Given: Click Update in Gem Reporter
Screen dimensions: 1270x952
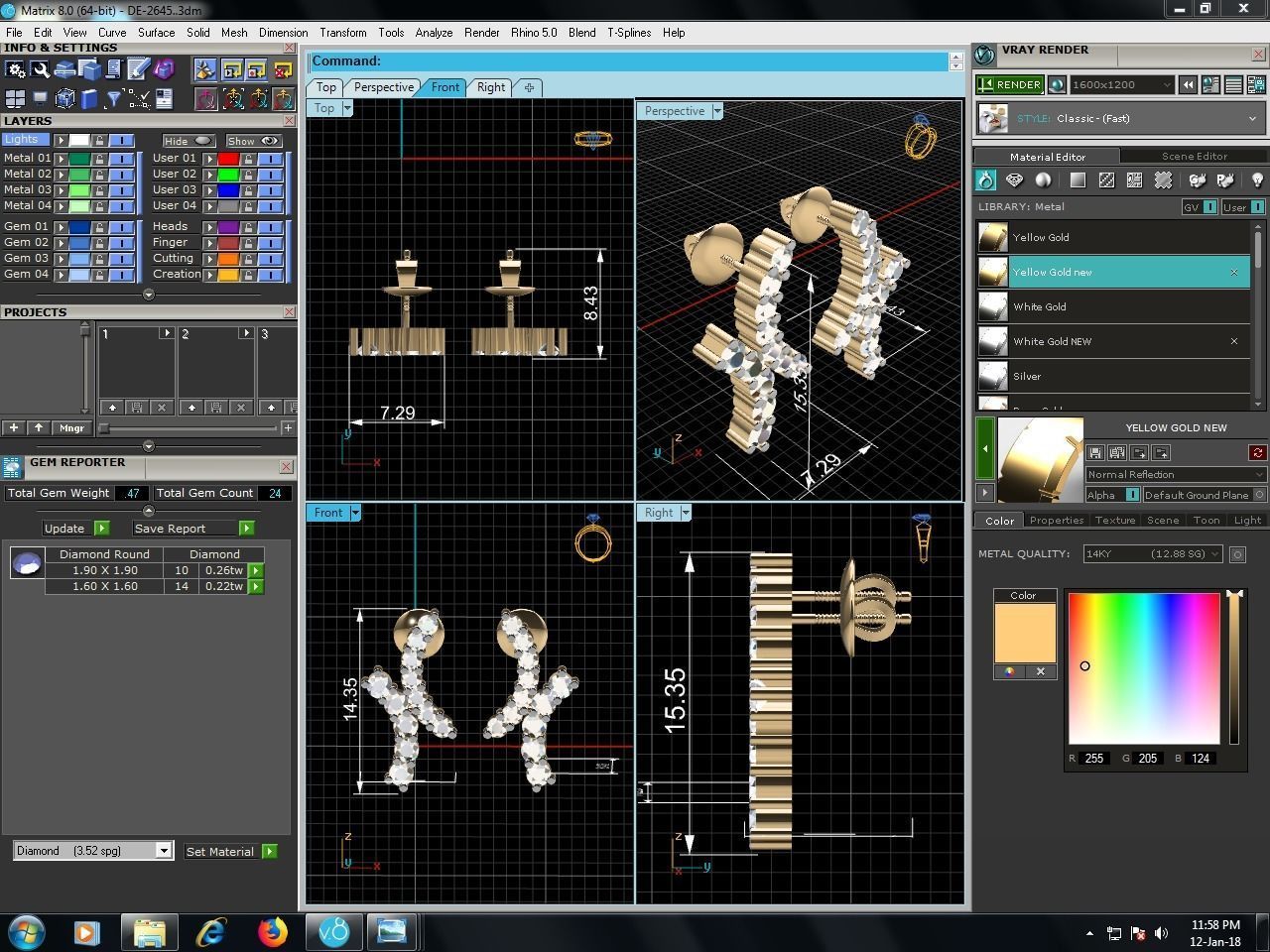Looking at the screenshot, I should point(75,529).
